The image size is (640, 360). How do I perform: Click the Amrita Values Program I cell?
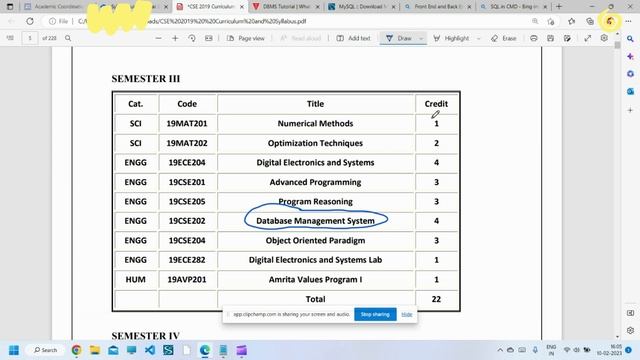tap(315, 280)
